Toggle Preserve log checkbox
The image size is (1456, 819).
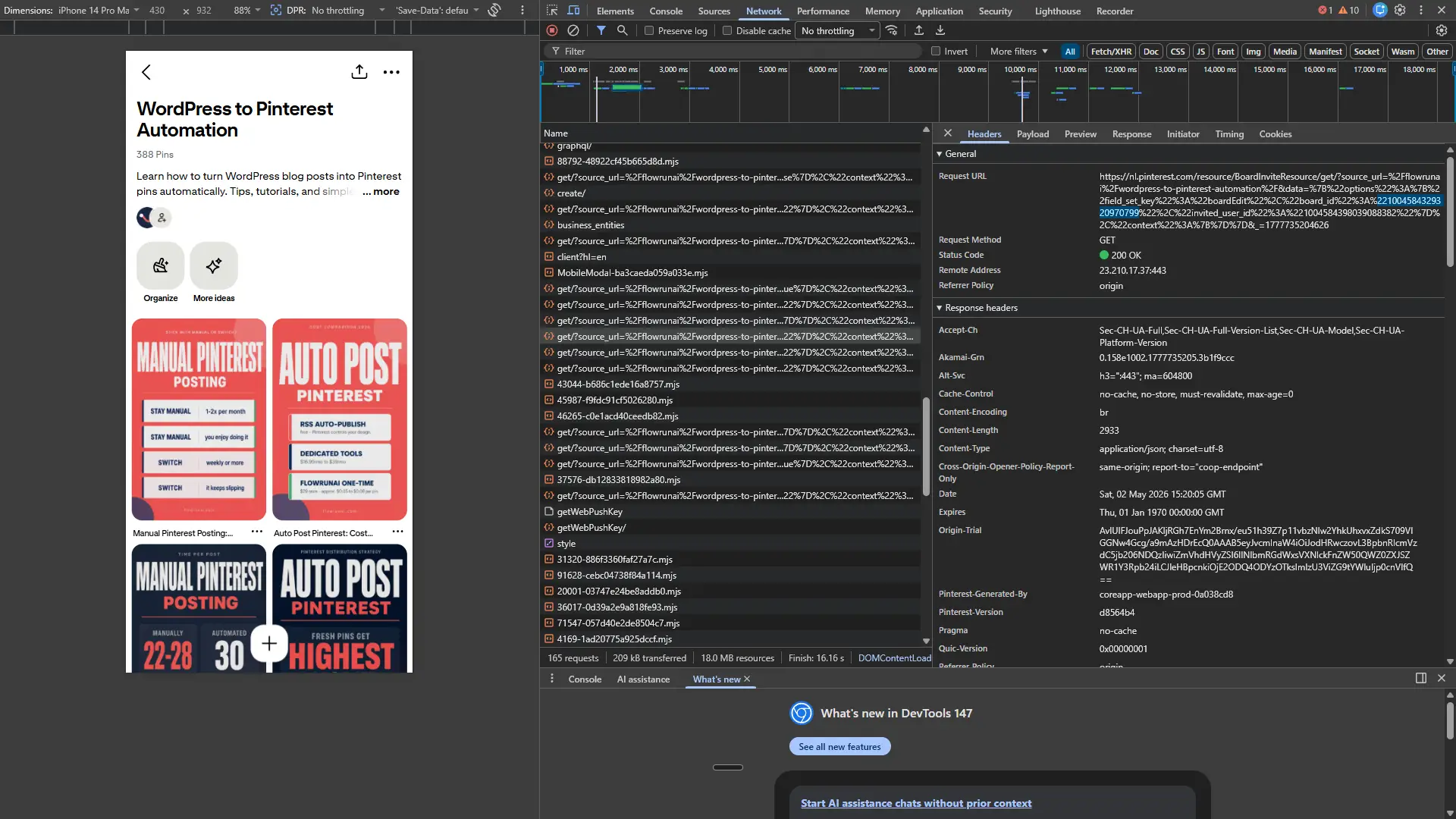pos(649,31)
